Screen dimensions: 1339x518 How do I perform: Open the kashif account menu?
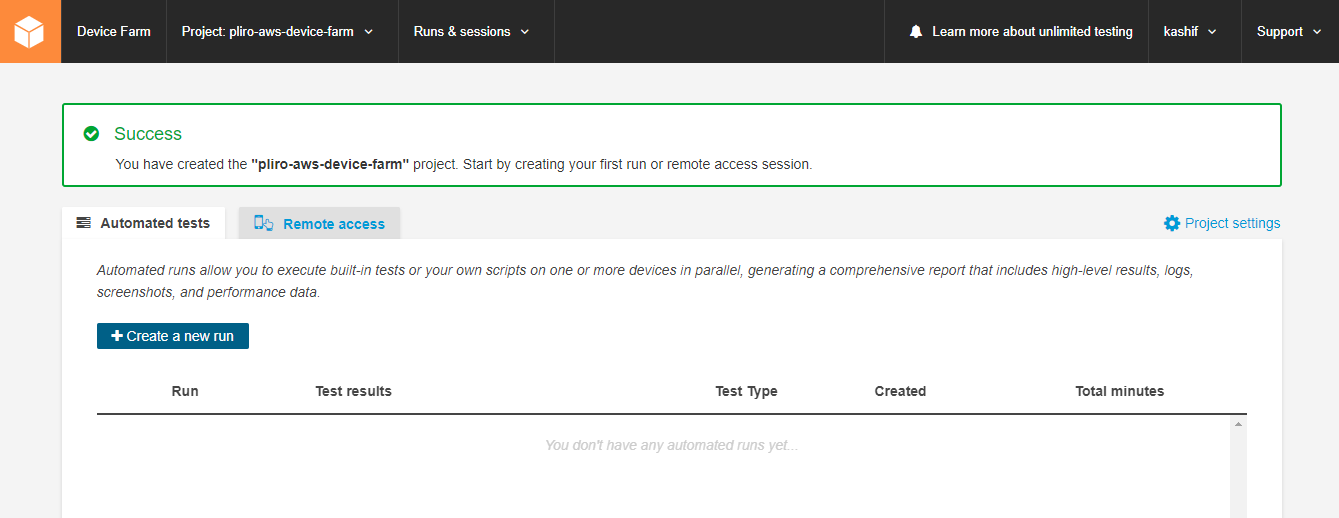coord(1190,32)
